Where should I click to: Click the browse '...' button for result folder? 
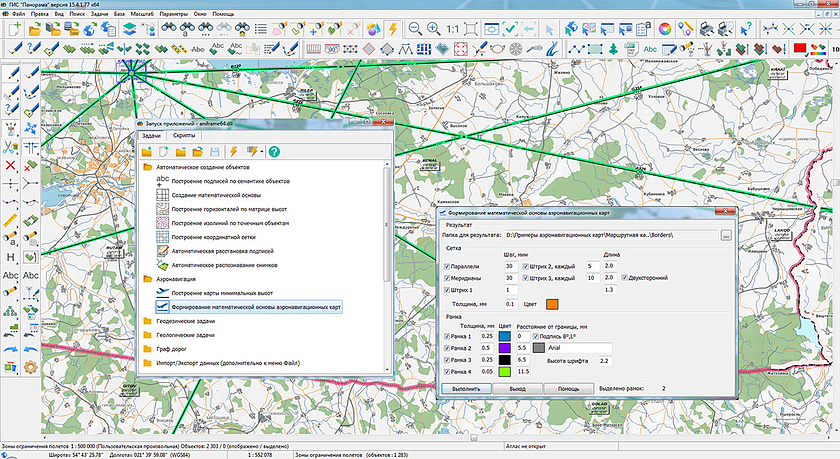[726, 234]
